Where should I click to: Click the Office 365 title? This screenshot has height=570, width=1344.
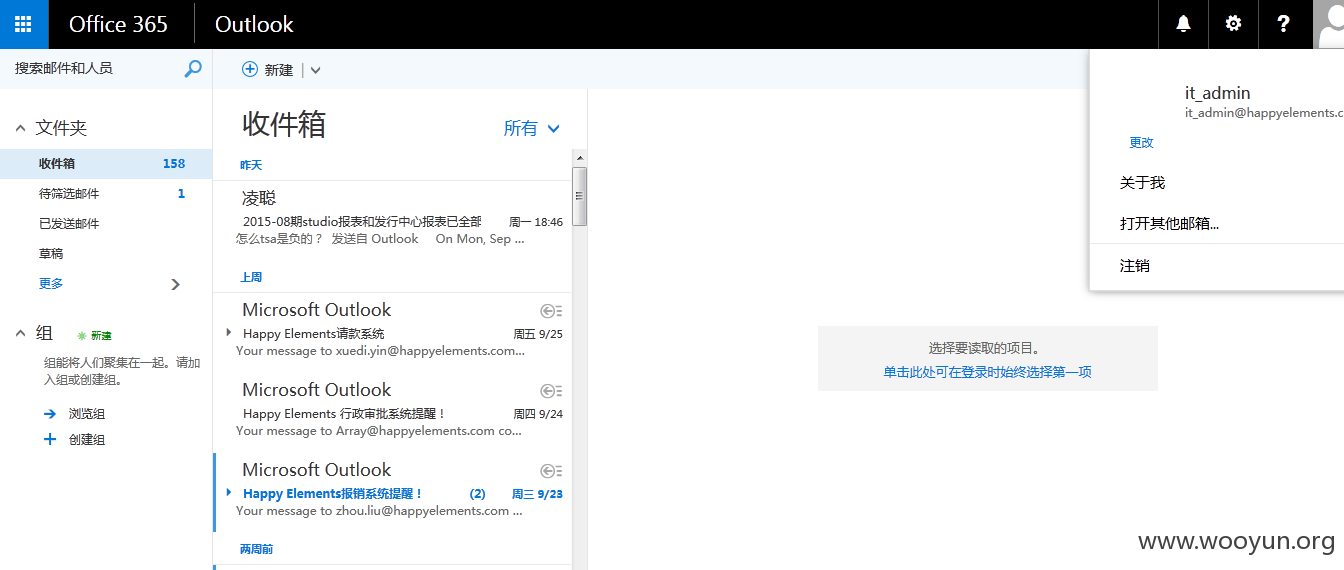point(118,24)
